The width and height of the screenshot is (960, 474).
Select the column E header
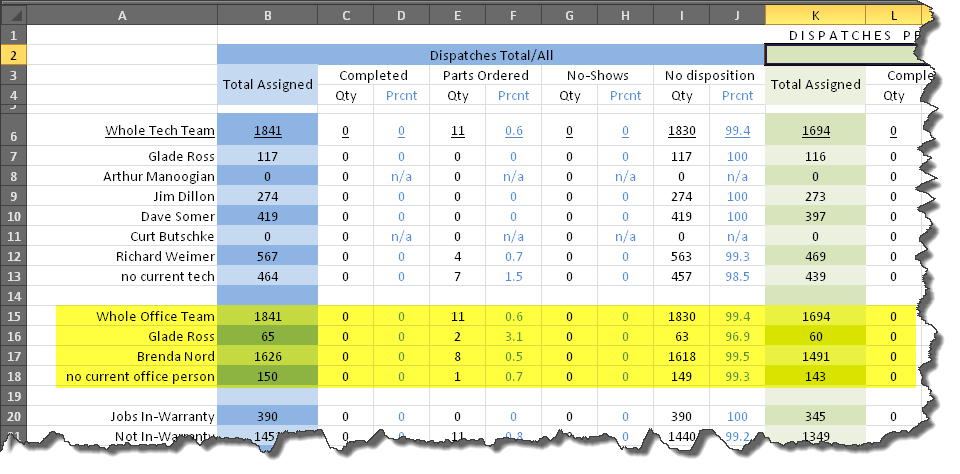[x=457, y=15]
